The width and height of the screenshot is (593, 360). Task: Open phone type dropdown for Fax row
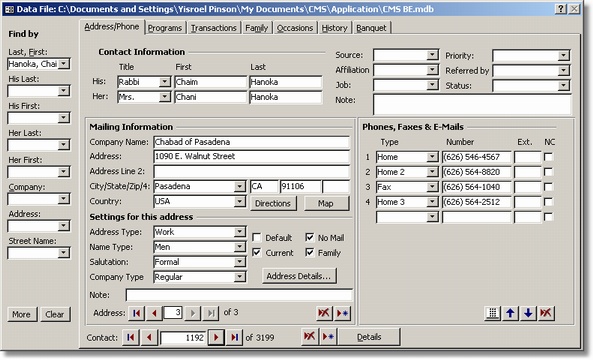[x=432, y=187]
